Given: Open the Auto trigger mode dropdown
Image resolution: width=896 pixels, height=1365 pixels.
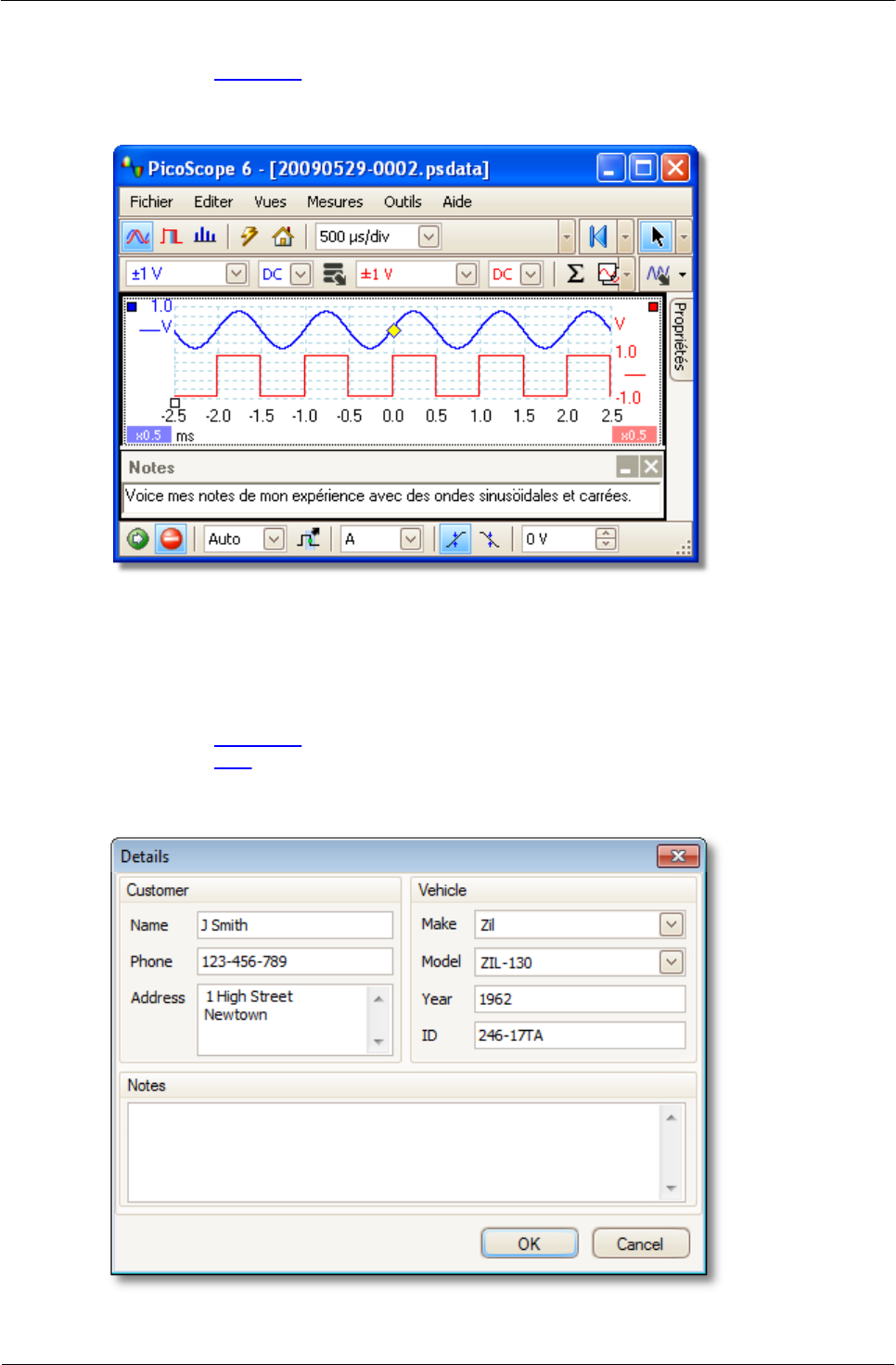Looking at the screenshot, I should pos(275,539).
